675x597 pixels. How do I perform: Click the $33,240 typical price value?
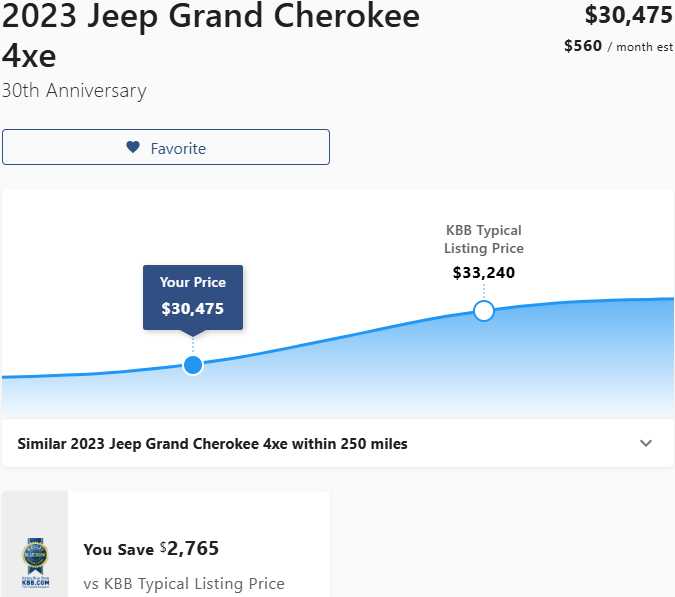(484, 272)
